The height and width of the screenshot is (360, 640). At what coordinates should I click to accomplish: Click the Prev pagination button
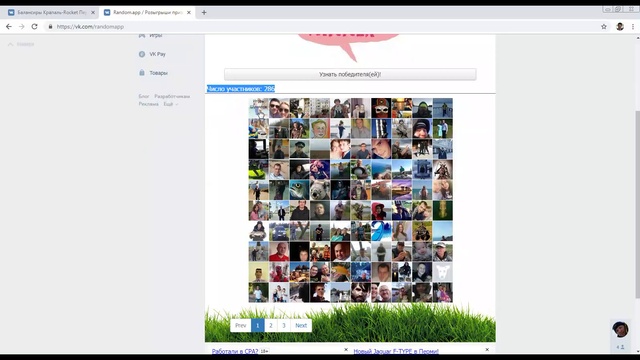(241, 325)
